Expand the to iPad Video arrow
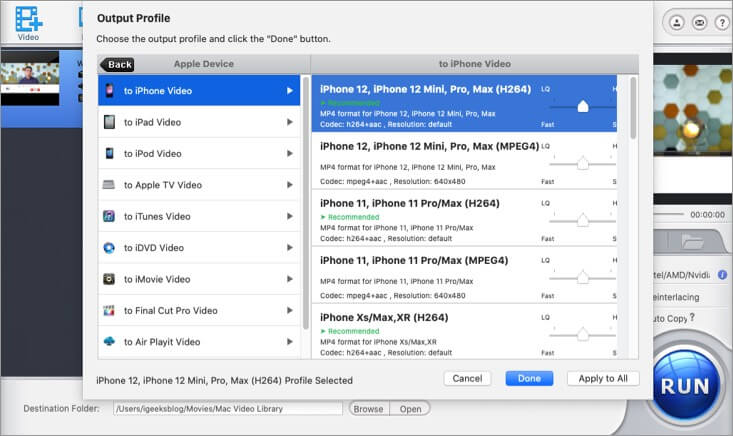Screen dimensions: 733x436 pos(290,122)
